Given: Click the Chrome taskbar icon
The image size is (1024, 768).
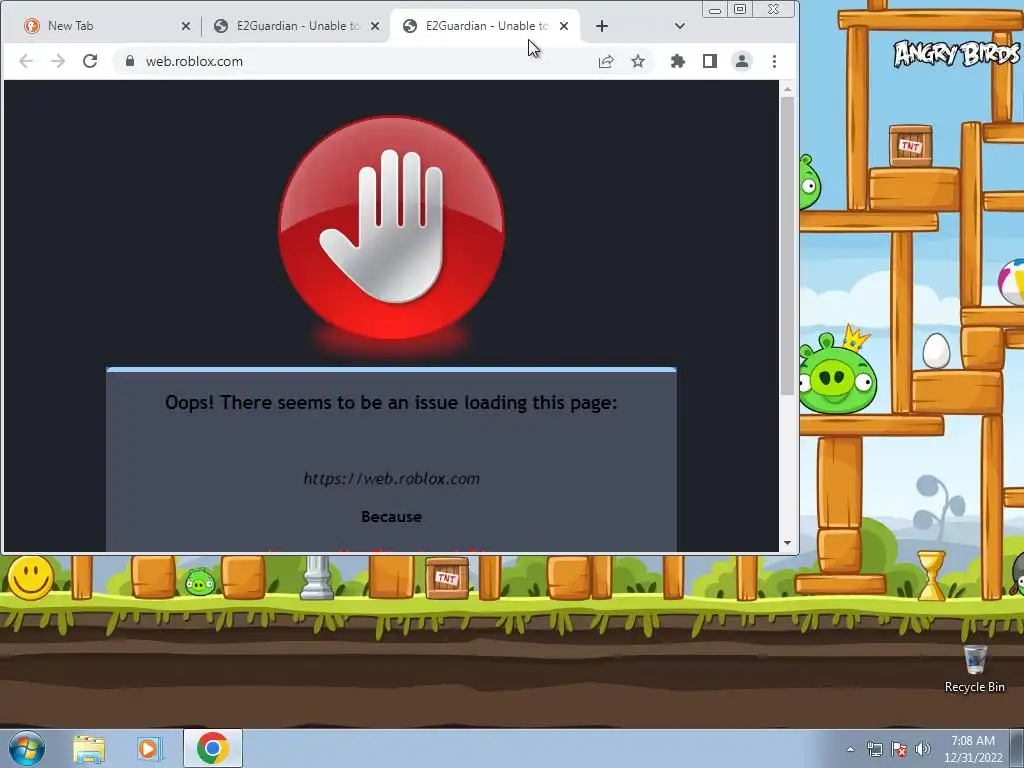Looking at the screenshot, I should click(x=212, y=748).
